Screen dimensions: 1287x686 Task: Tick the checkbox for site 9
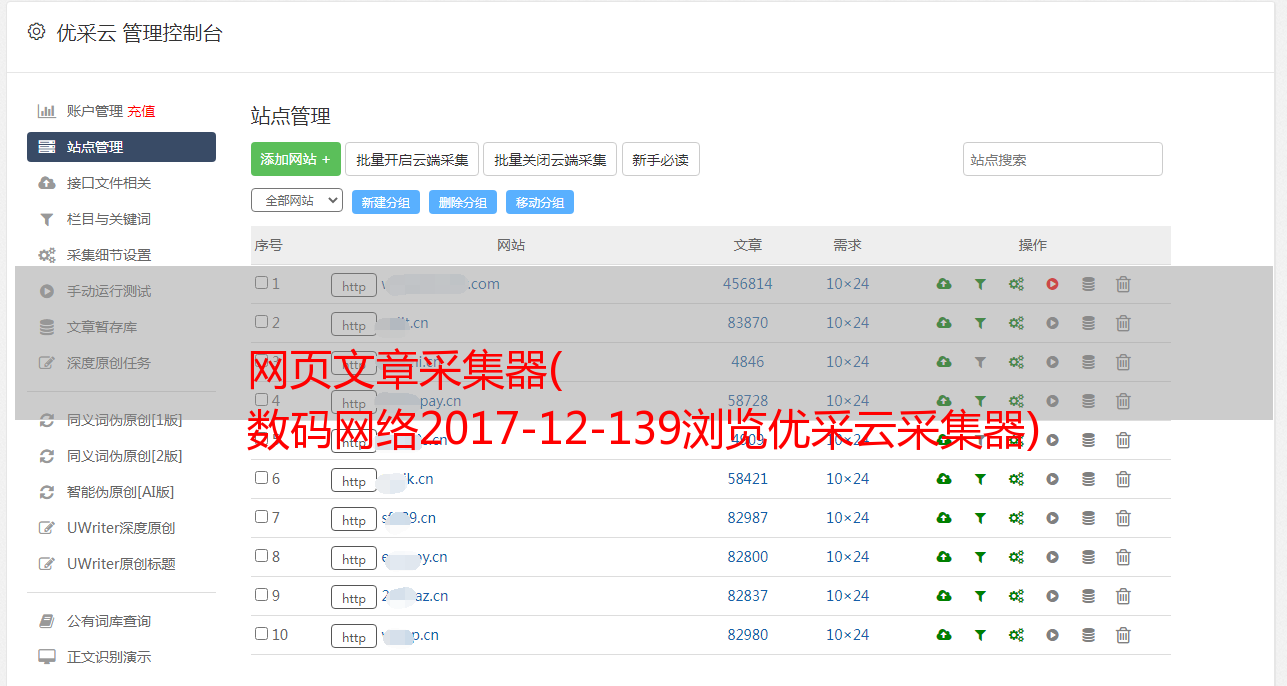(261, 595)
